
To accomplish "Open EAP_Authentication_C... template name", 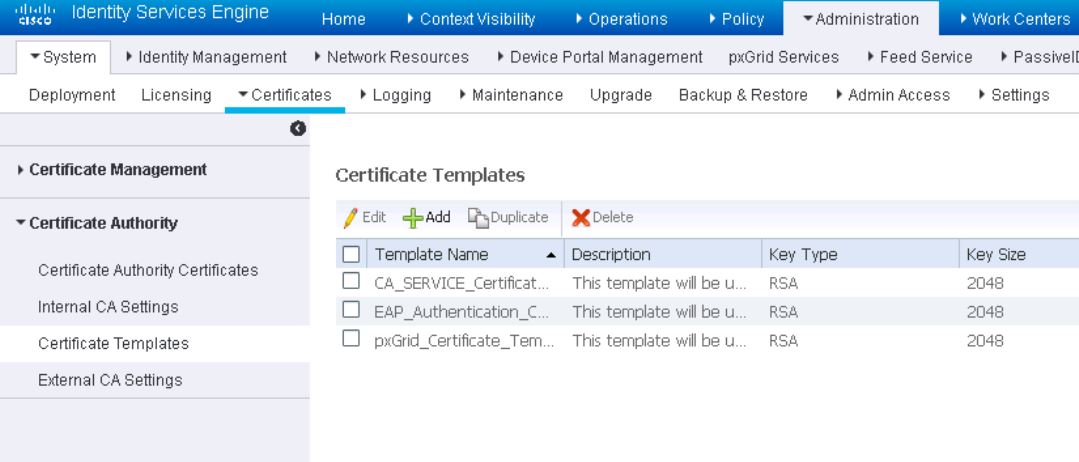I will pyautogui.click(x=462, y=313).
